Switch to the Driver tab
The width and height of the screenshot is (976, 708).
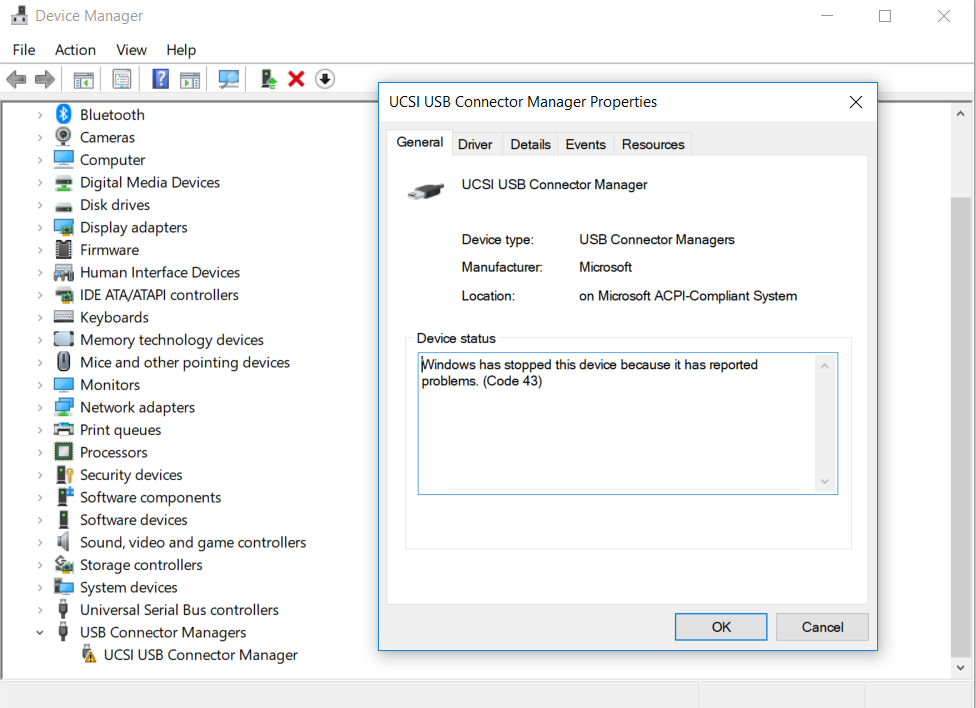tap(475, 144)
